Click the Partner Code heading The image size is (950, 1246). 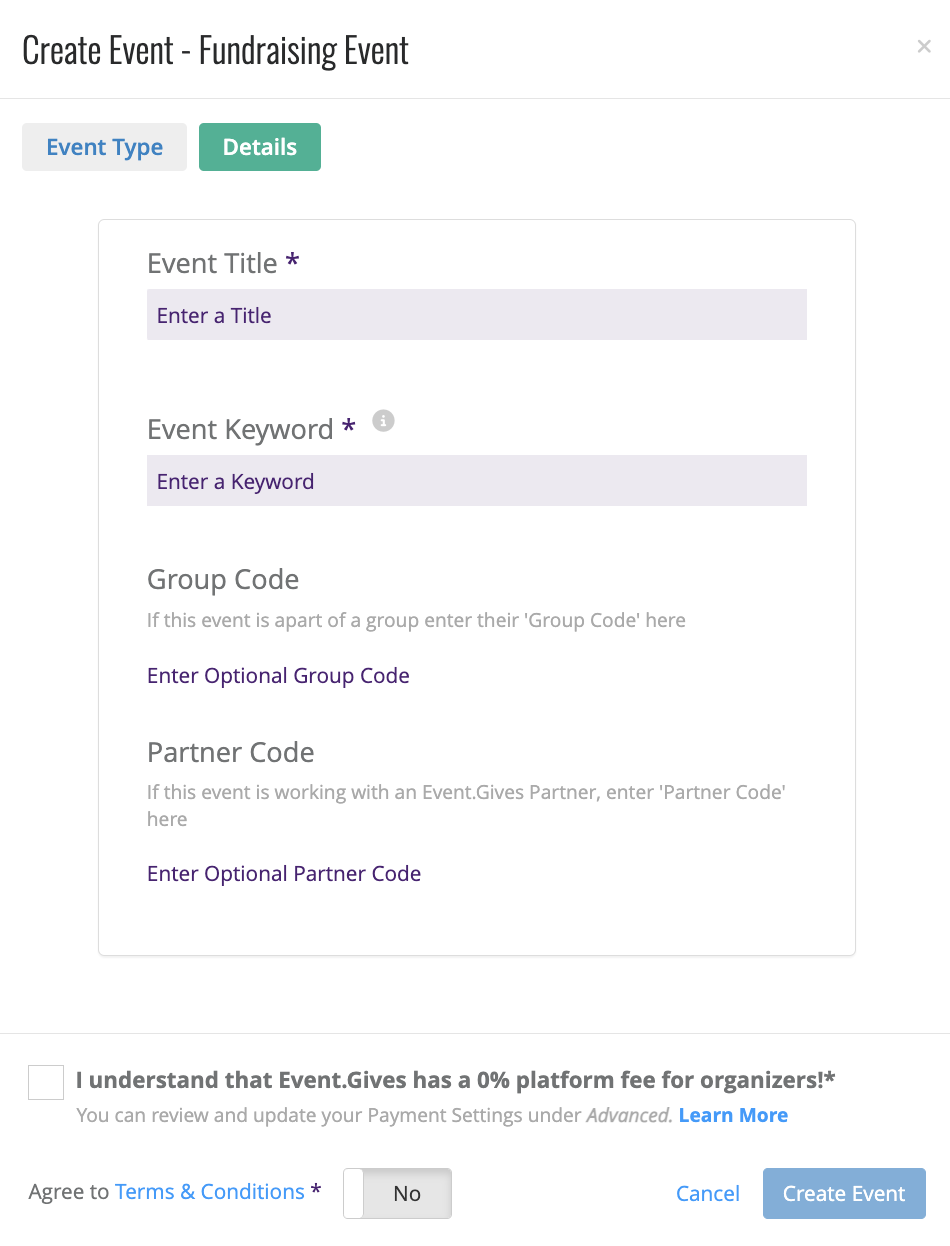pos(231,752)
